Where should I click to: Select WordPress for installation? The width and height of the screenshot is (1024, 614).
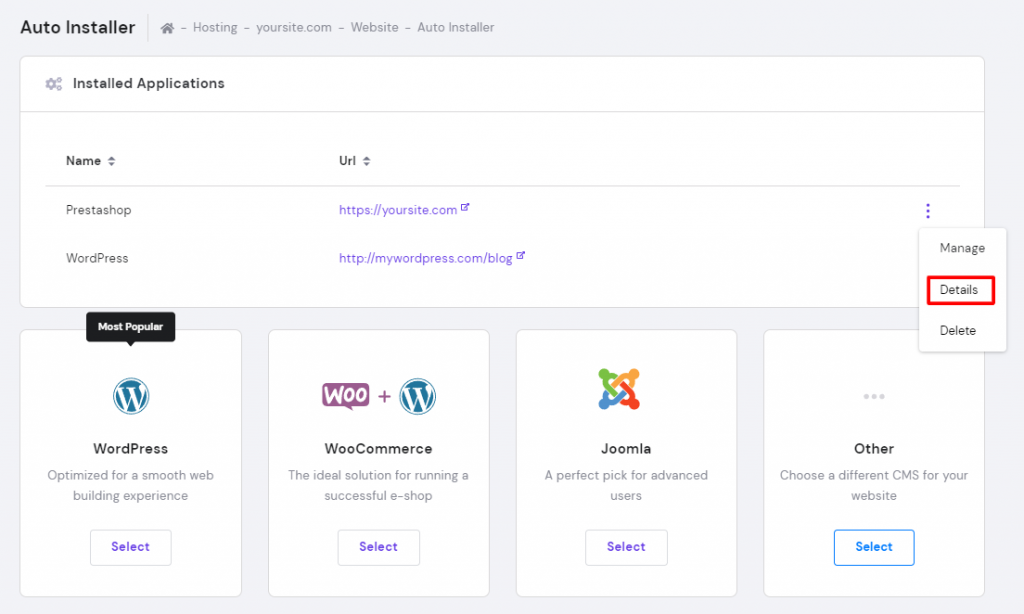[x=130, y=547]
